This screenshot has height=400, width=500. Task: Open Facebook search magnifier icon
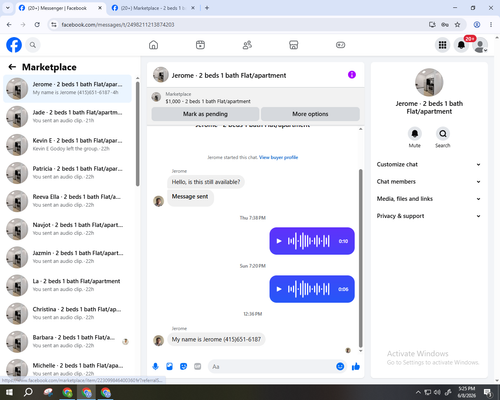tap(33, 45)
